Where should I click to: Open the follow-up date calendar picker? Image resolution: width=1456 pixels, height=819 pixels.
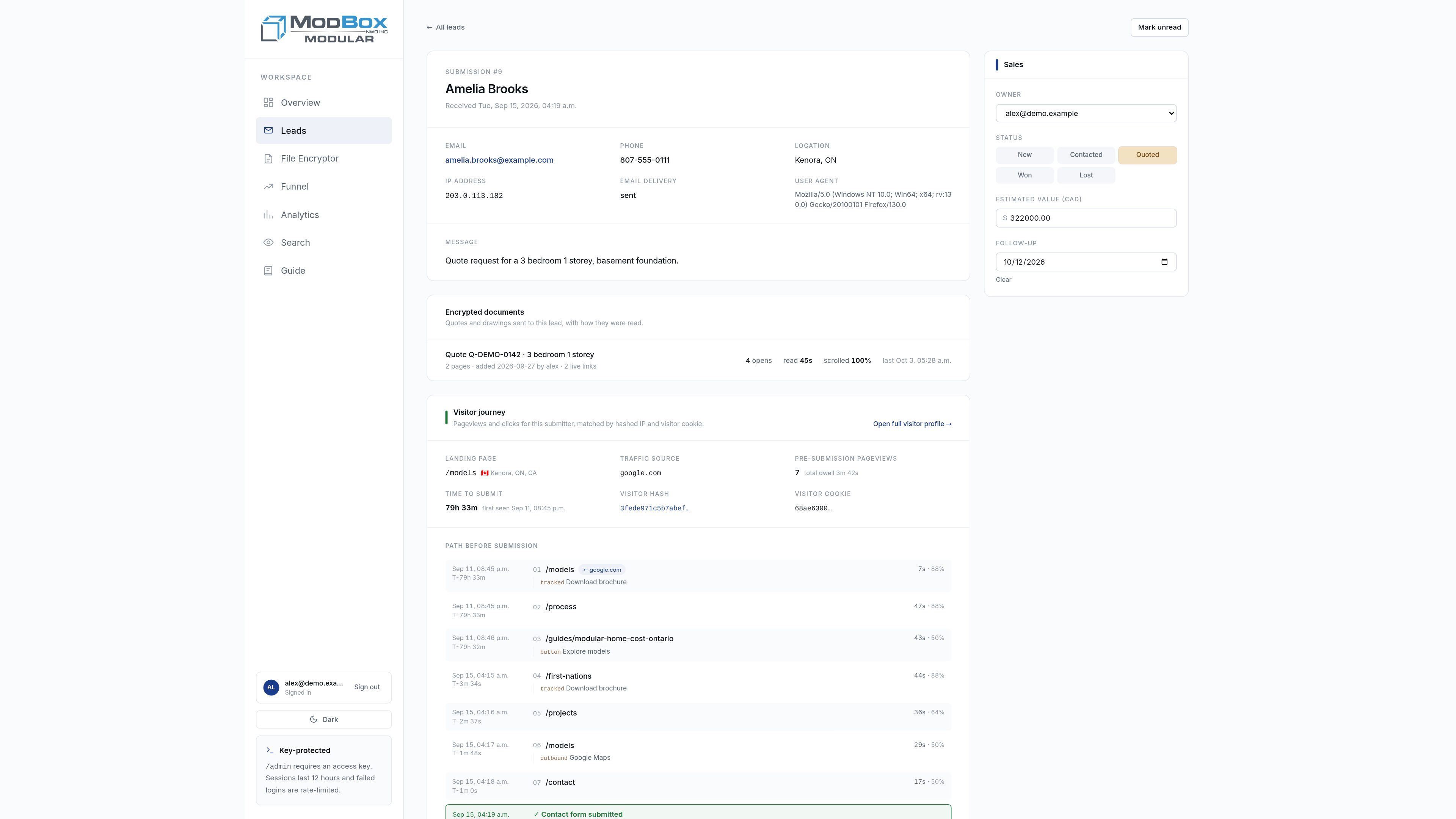click(x=1164, y=262)
